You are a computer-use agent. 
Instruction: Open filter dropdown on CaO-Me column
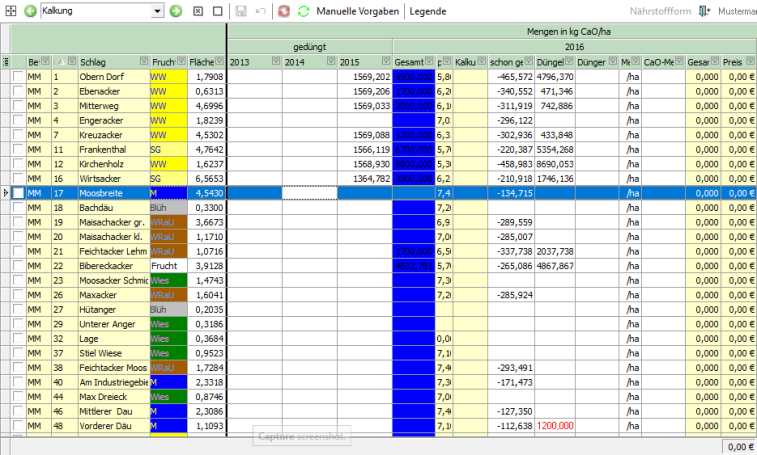[679, 61]
